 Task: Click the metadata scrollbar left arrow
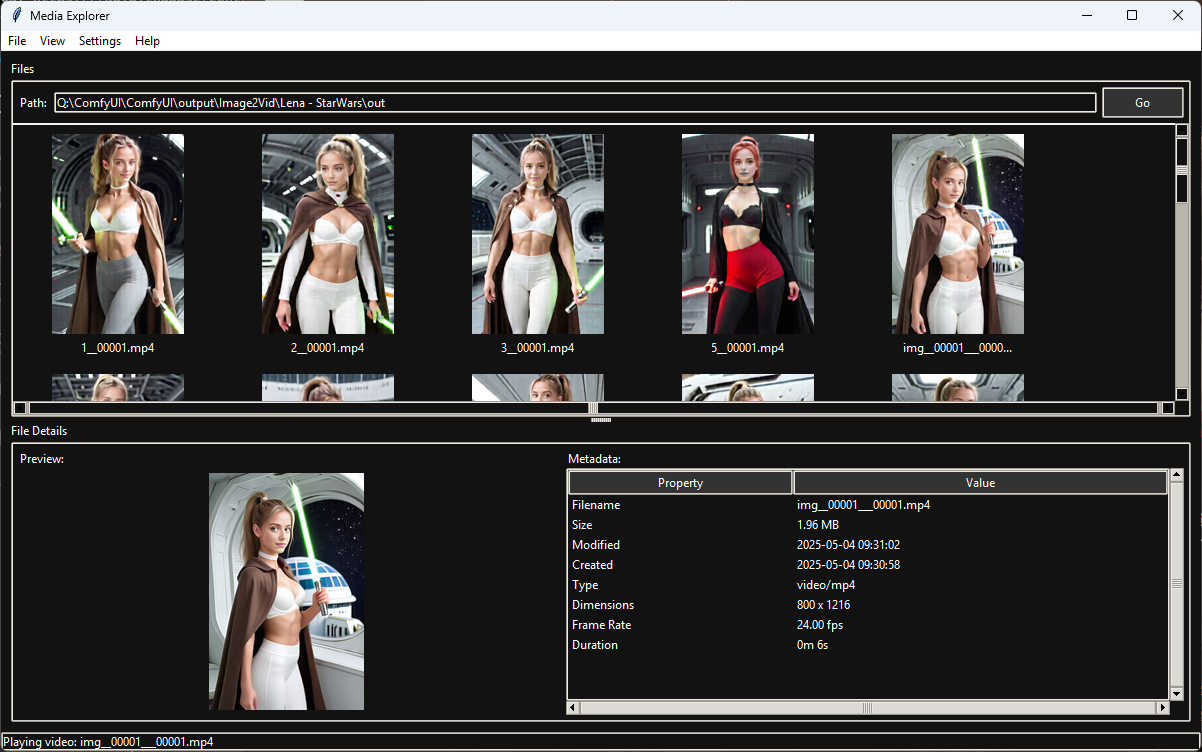coord(573,707)
